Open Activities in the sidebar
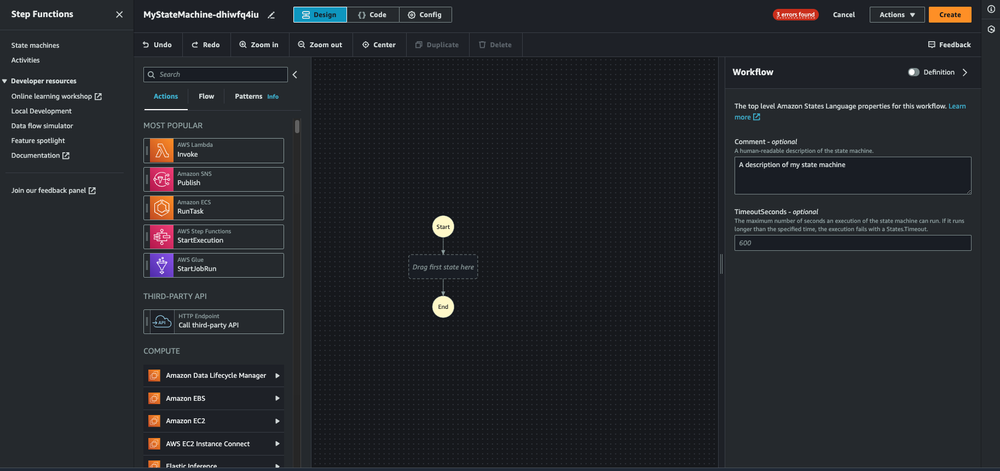Image resolution: width=1000 pixels, height=471 pixels. [26, 60]
